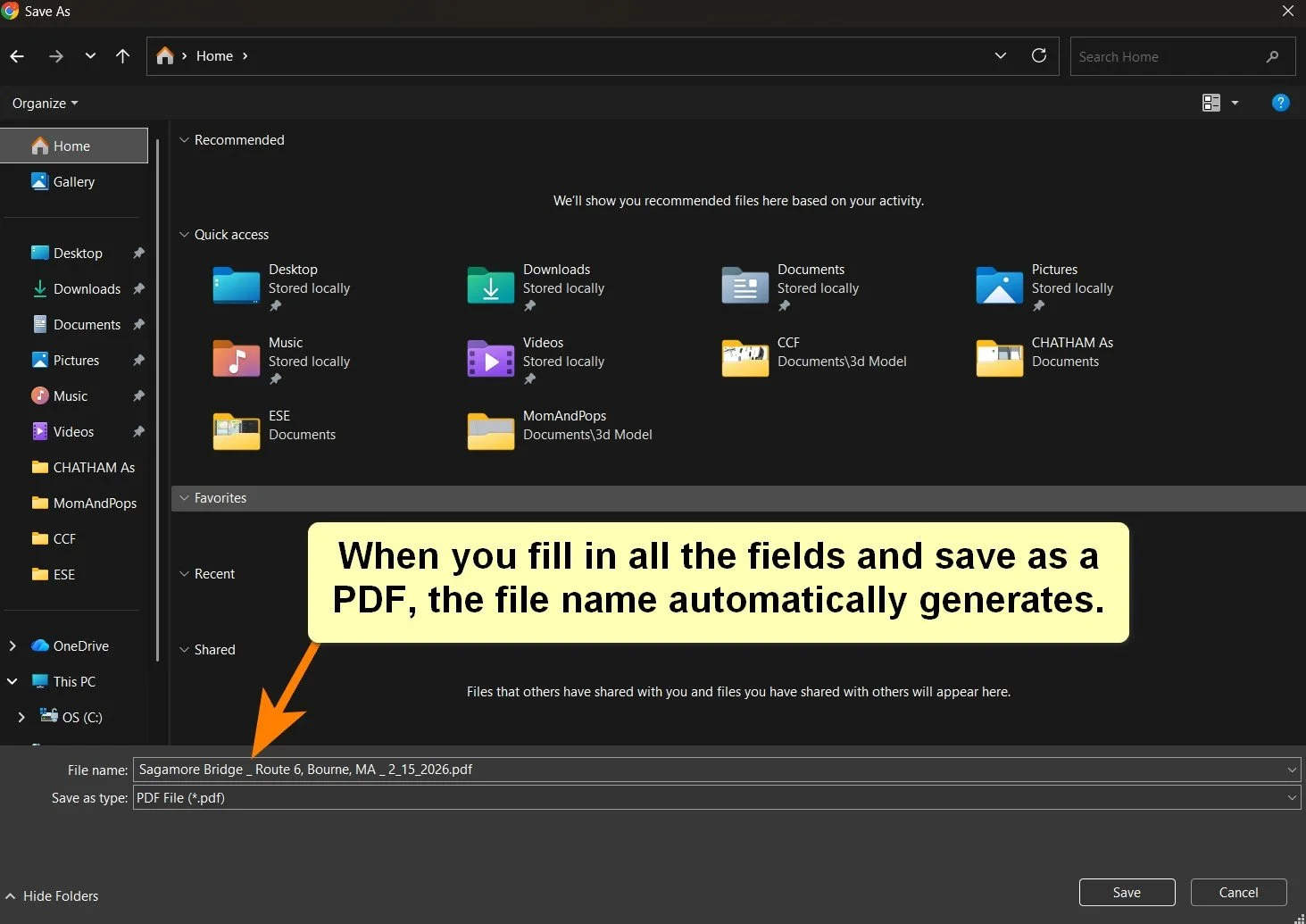The image size is (1306, 924).
Task: Open MomAndPops folder in sidebar
Action: coord(85,503)
